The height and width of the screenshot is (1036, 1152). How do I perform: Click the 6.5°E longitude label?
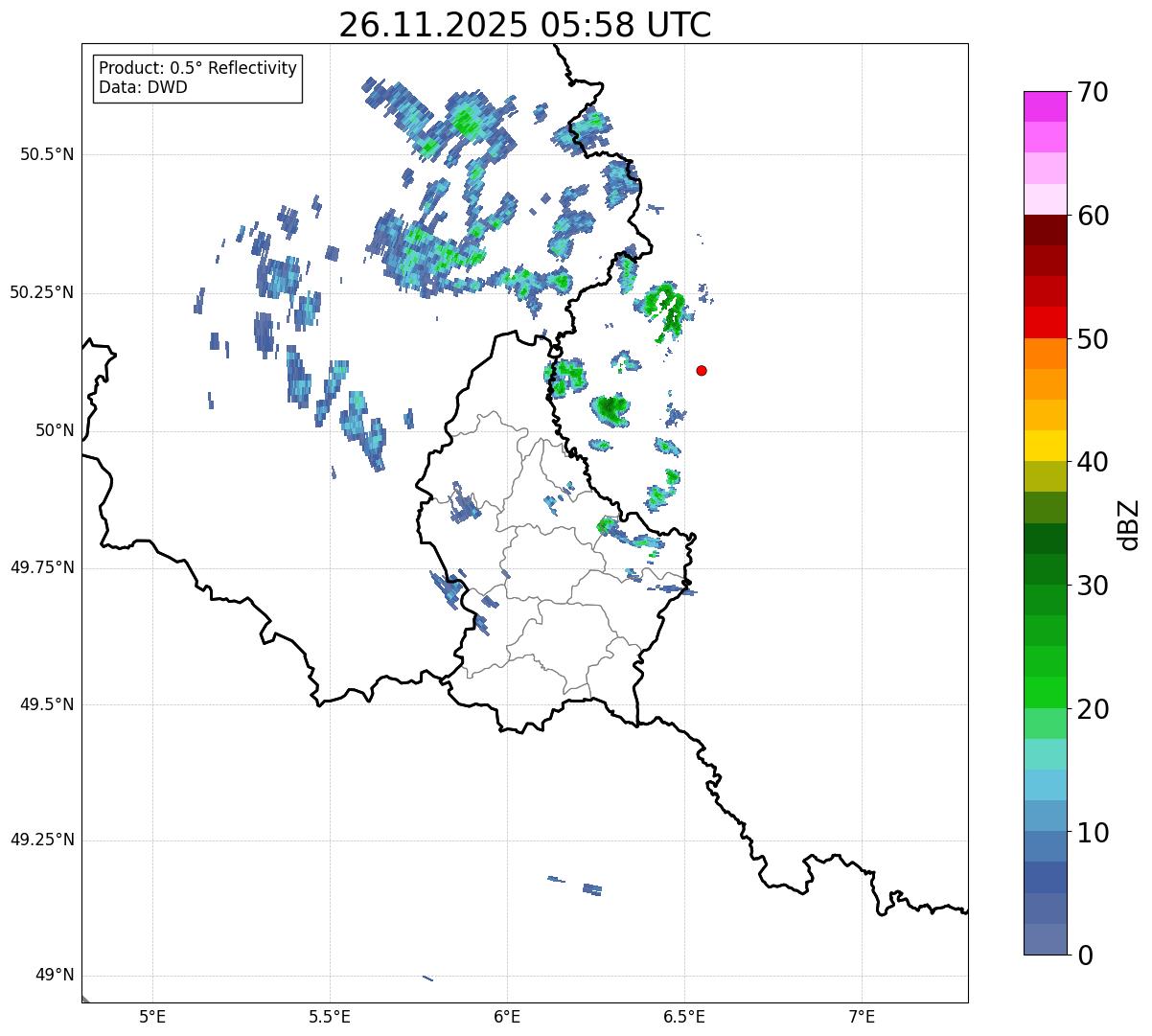pyautogui.click(x=684, y=1016)
